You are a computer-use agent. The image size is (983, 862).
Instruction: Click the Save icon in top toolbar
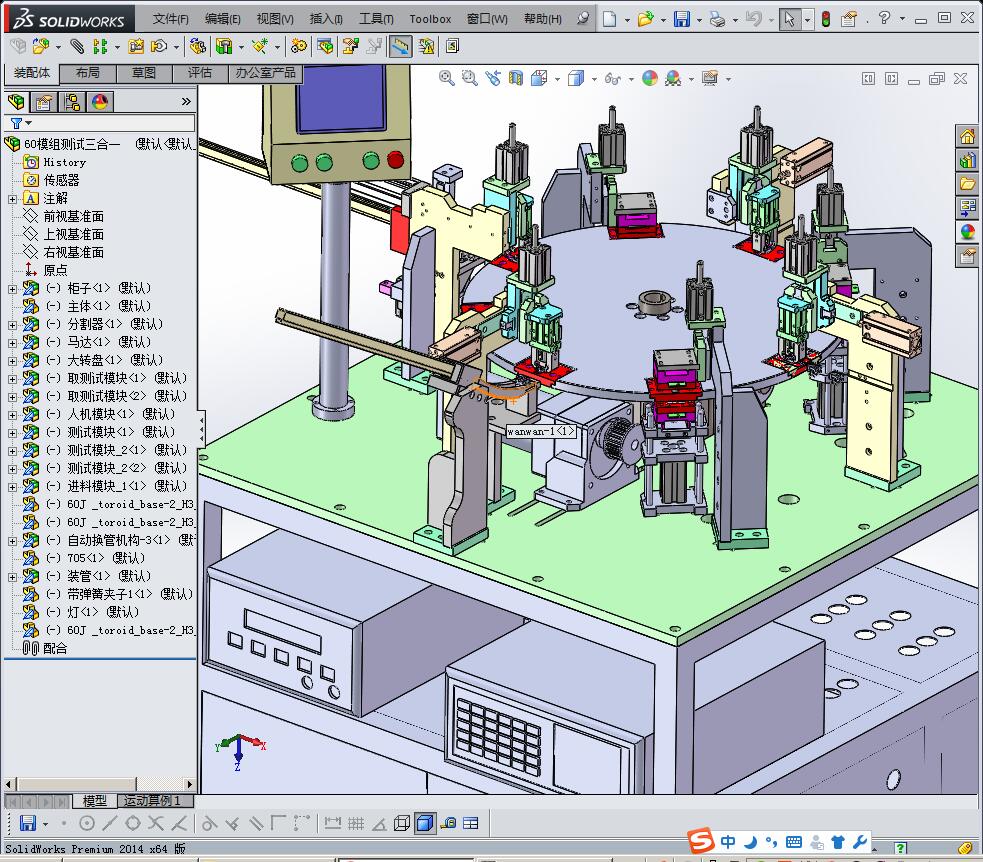click(681, 19)
